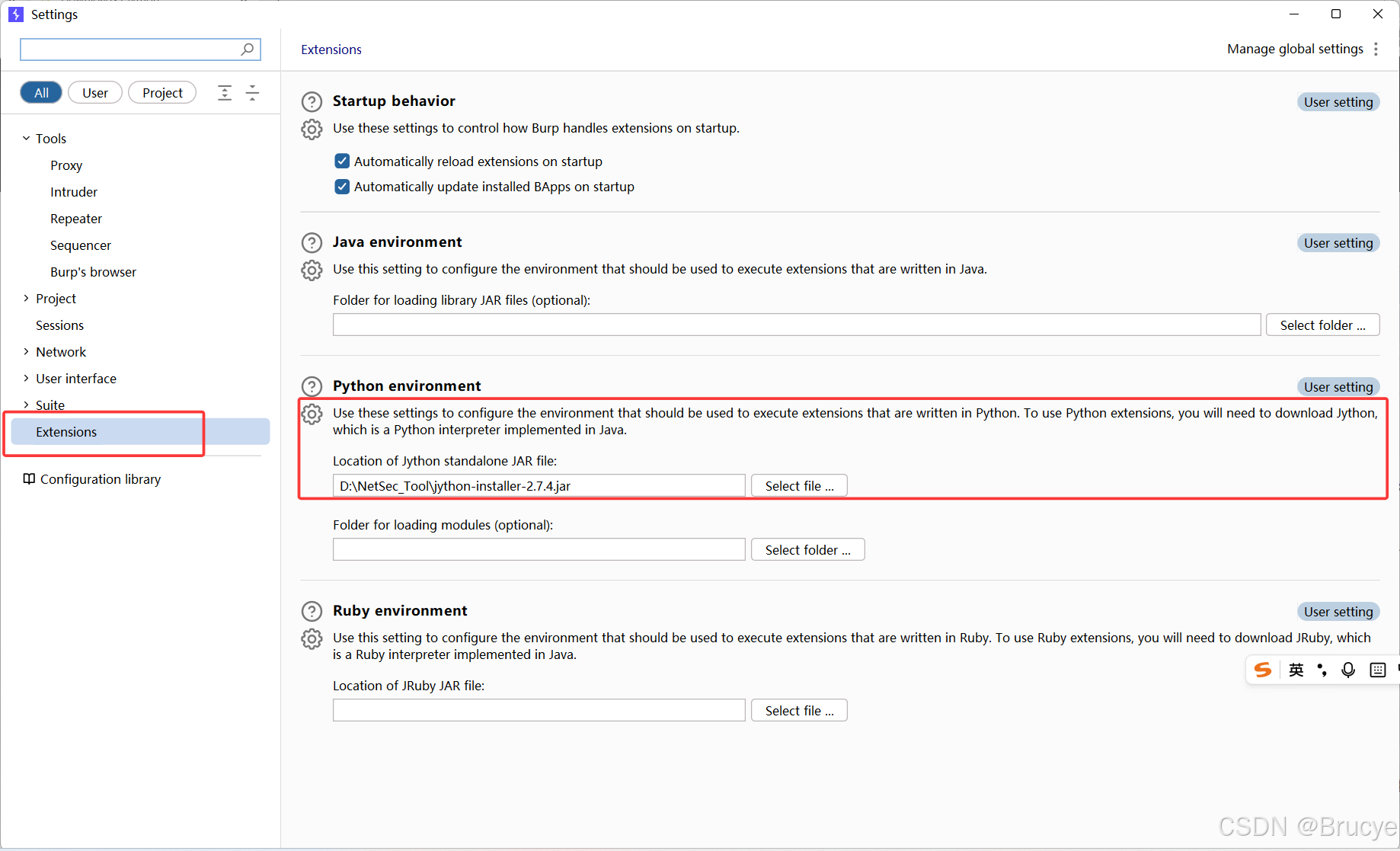
Task: Click User setting badge on Python environment
Action: click(x=1338, y=386)
